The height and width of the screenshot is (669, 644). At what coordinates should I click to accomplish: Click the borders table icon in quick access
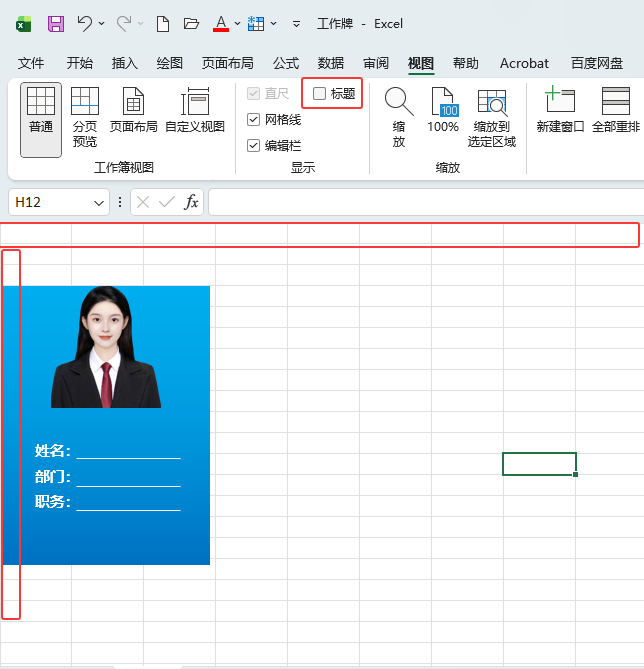(x=256, y=23)
